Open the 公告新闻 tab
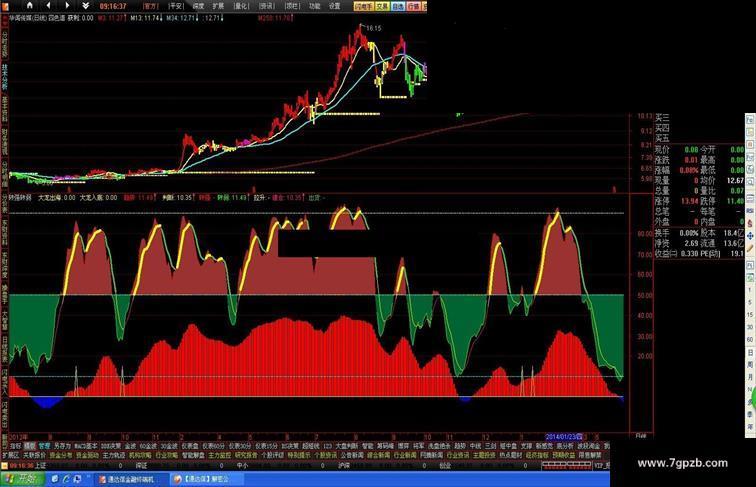Screen dimensions: 756x487 click(x=352, y=455)
